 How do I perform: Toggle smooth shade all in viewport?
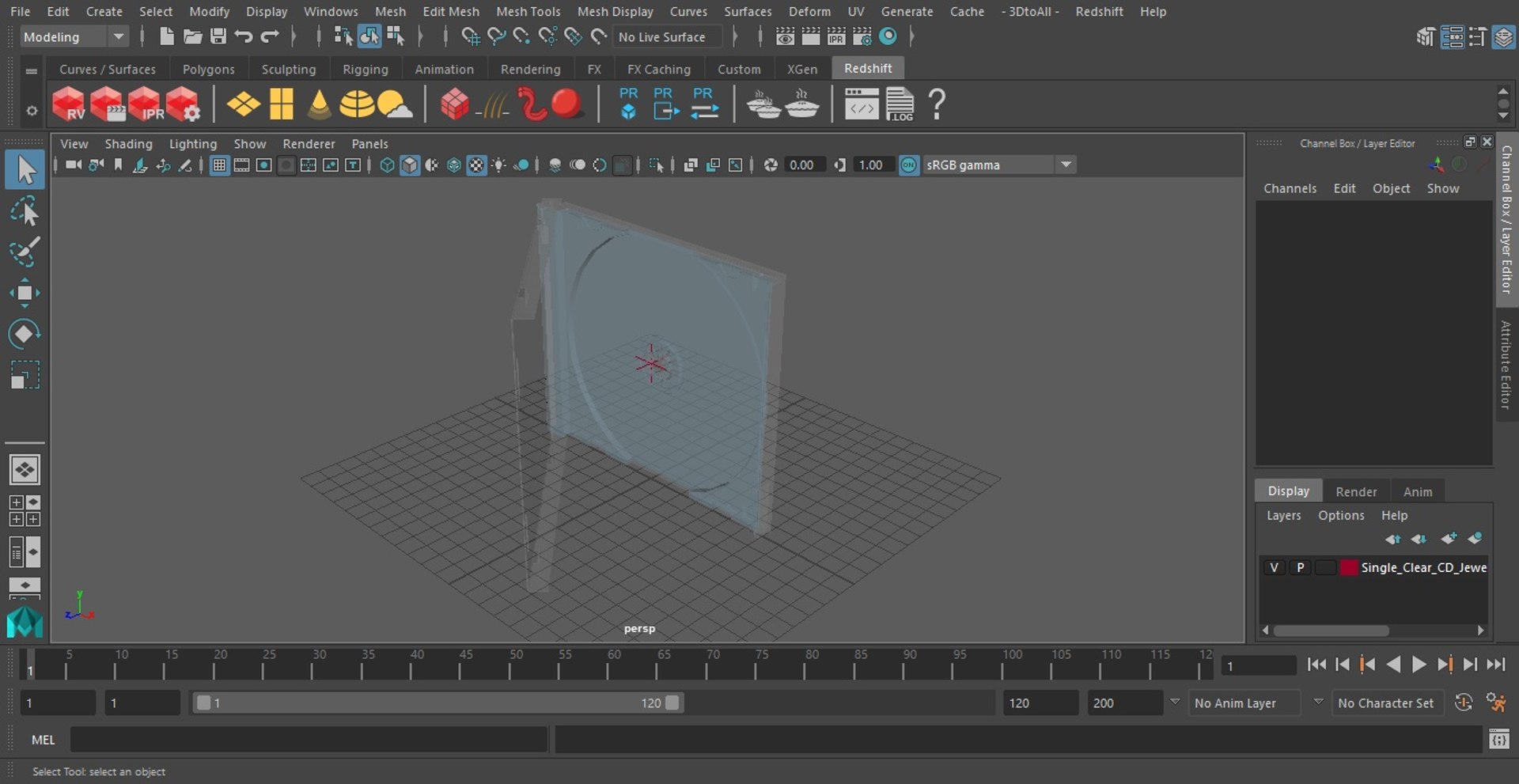point(410,165)
